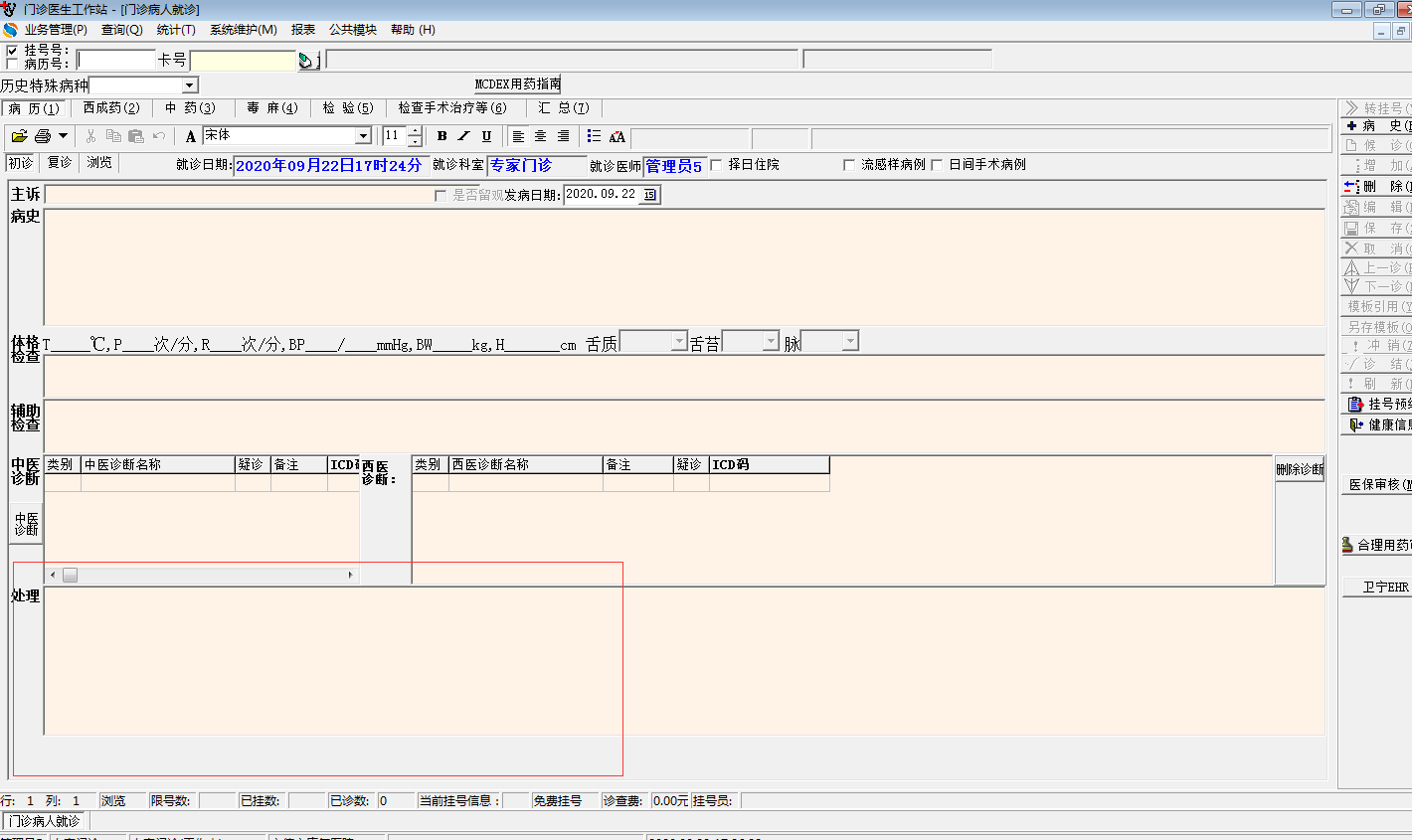1412x840 pixels.
Task: Toggle bold text formatting
Action: coord(442,136)
